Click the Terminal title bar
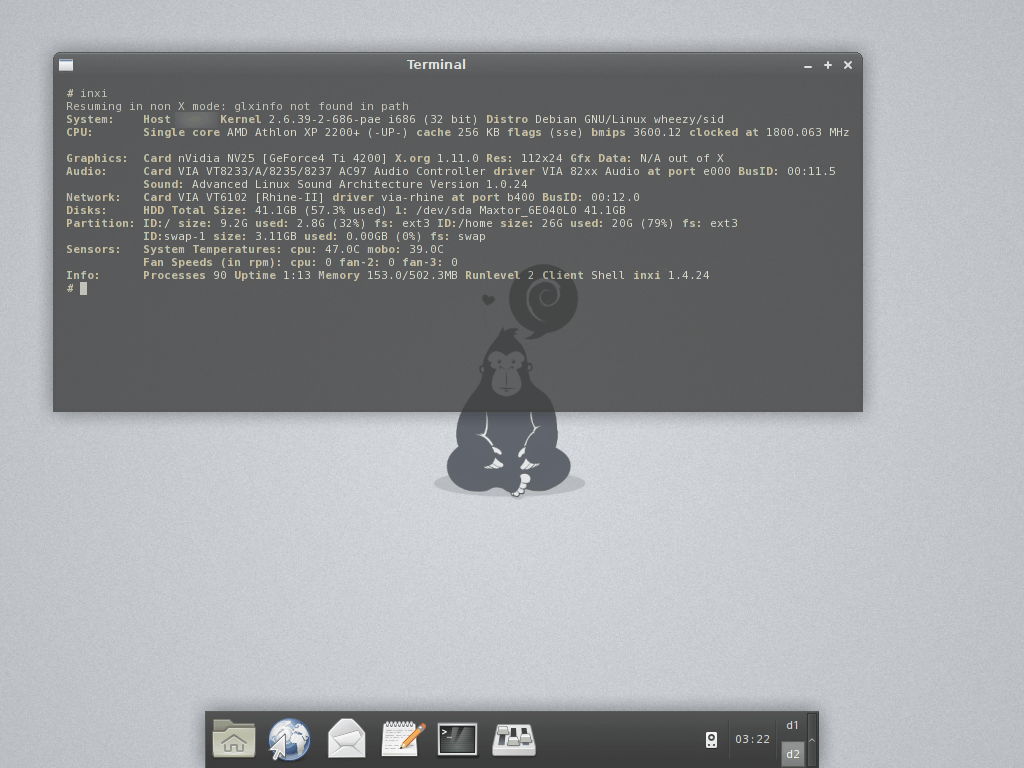 436,64
